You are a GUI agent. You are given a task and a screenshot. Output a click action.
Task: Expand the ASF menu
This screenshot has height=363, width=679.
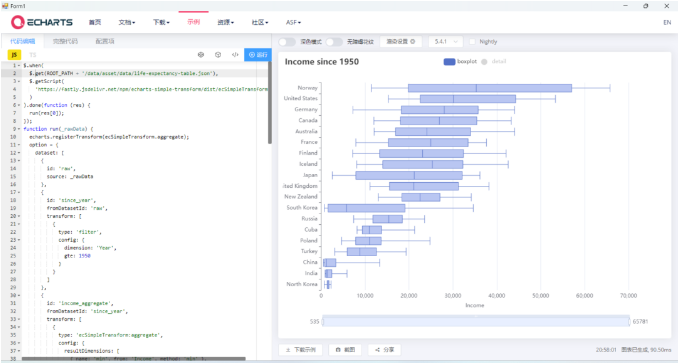click(x=293, y=23)
